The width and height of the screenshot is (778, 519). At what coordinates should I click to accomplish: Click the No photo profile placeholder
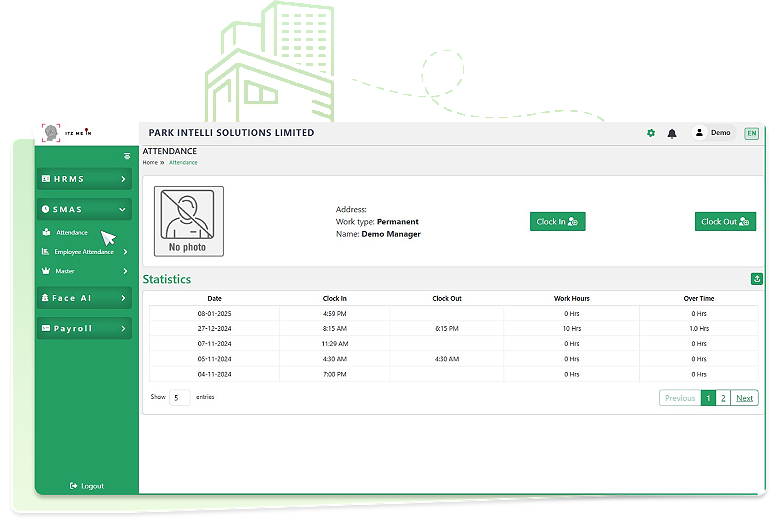coord(188,221)
